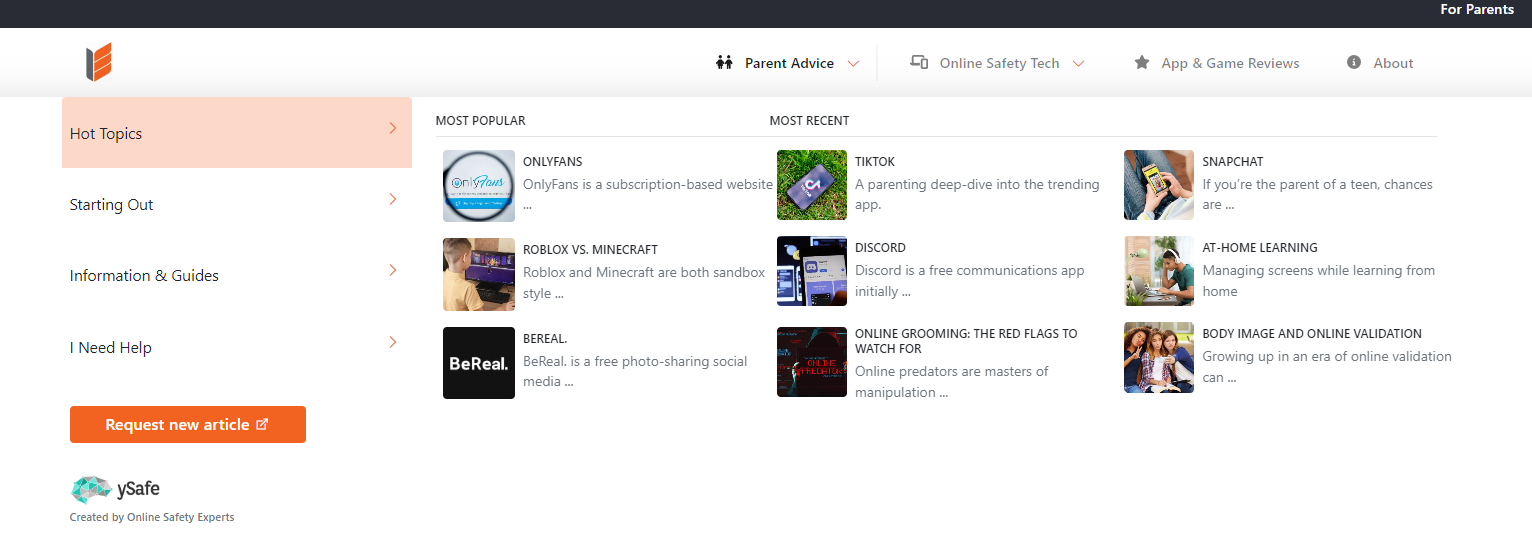
Task: Expand the Starting Out arrow
Action: (x=393, y=199)
